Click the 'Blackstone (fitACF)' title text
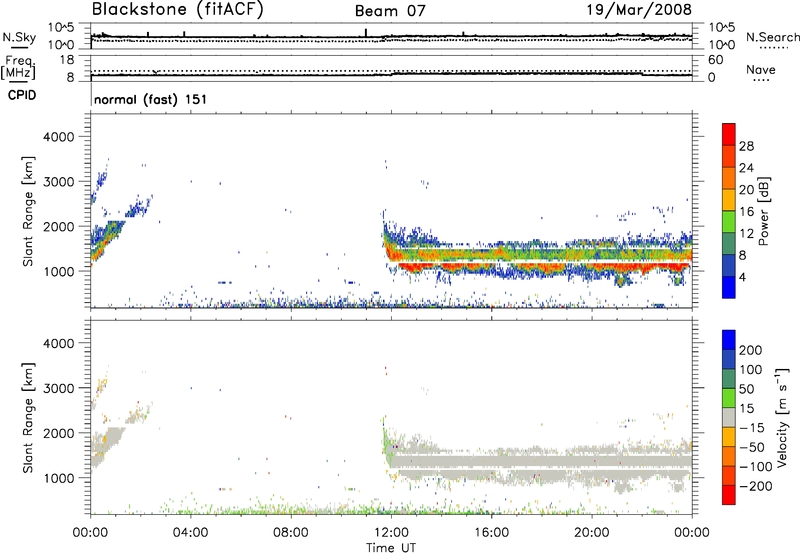The image size is (800, 554). point(178,10)
